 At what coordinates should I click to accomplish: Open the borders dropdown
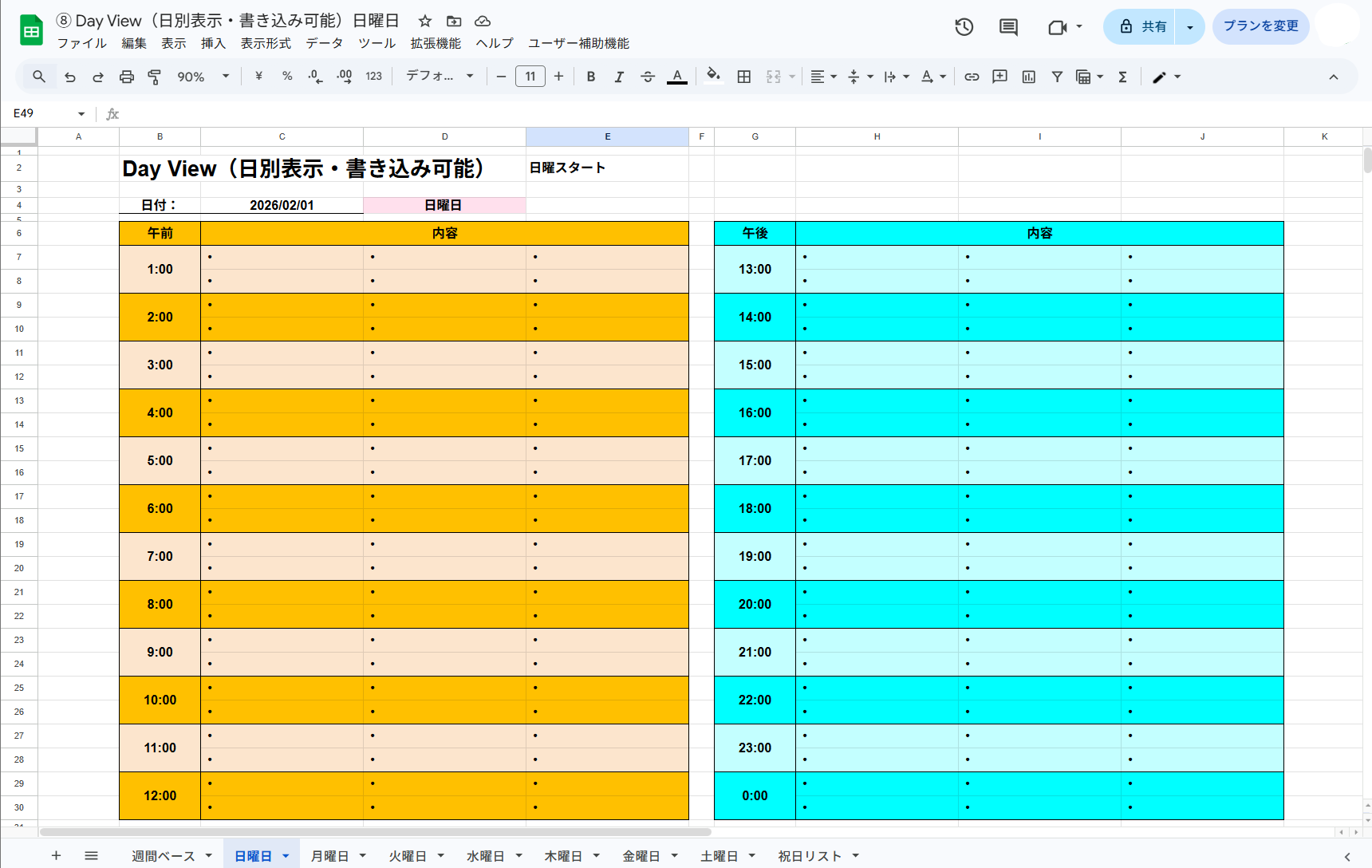click(743, 77)
